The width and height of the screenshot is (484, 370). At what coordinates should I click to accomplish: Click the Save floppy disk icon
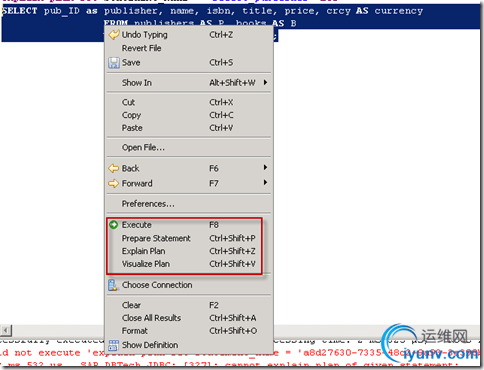click(x=114, y=63)
